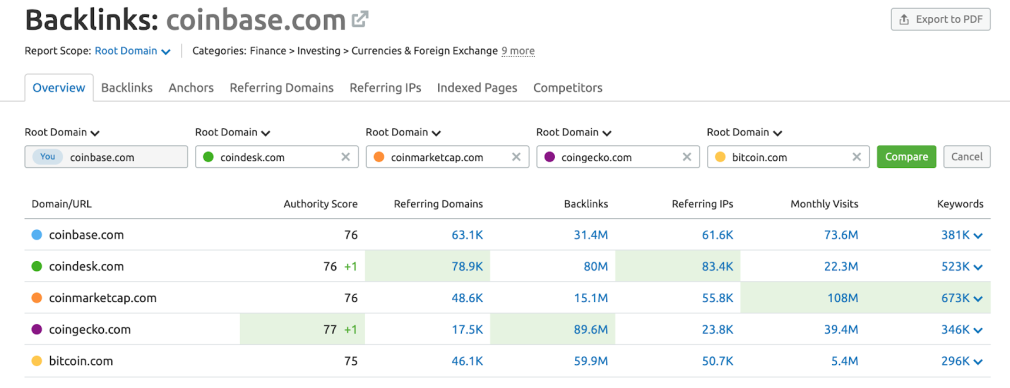Click coingecko.com in the table's domain column
The image size is (1010, 388).
(x=90, y=329)
